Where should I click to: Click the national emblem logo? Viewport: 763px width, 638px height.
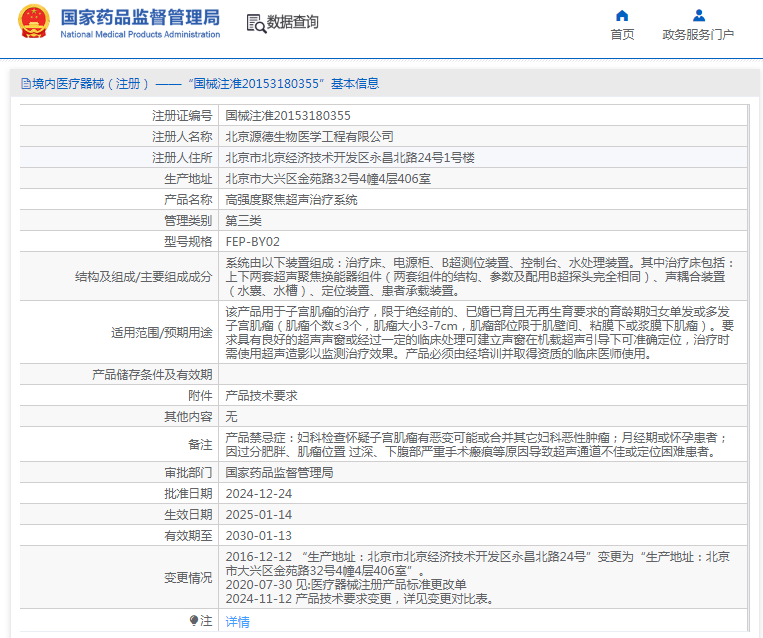(34, 21)
